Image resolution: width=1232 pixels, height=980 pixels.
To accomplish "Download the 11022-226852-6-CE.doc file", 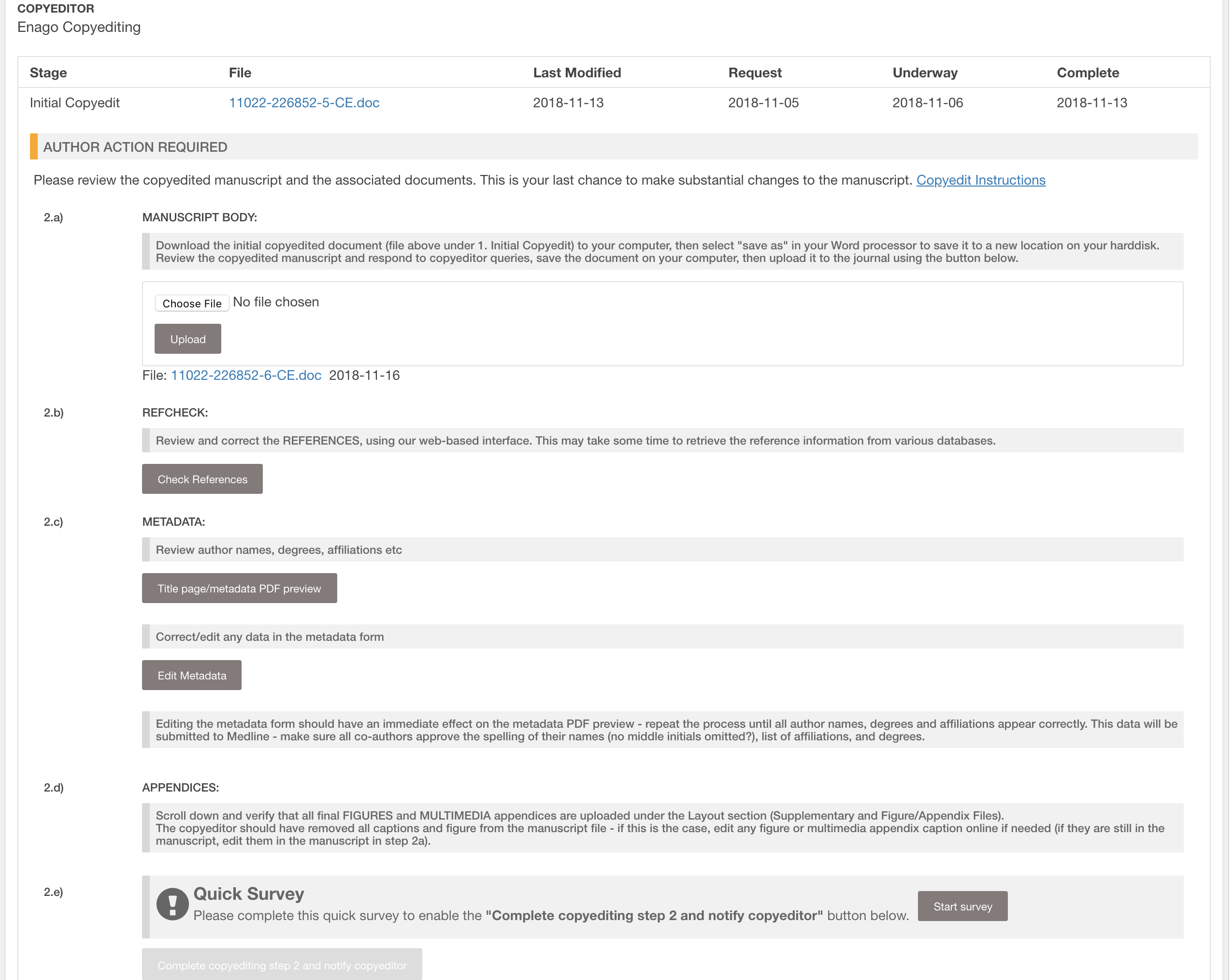I will 246,375.
